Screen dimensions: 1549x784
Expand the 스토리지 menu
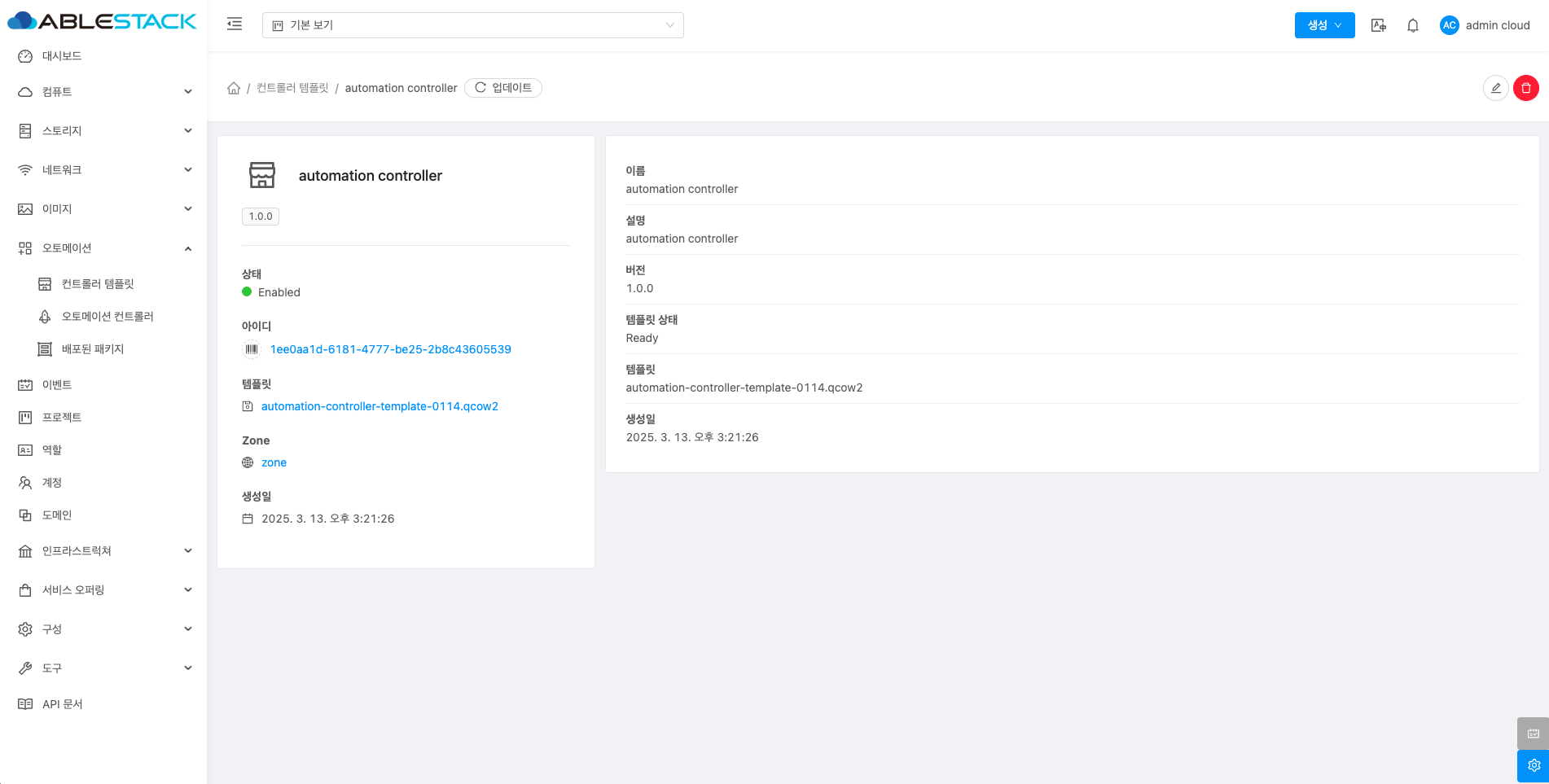(103, 131)
